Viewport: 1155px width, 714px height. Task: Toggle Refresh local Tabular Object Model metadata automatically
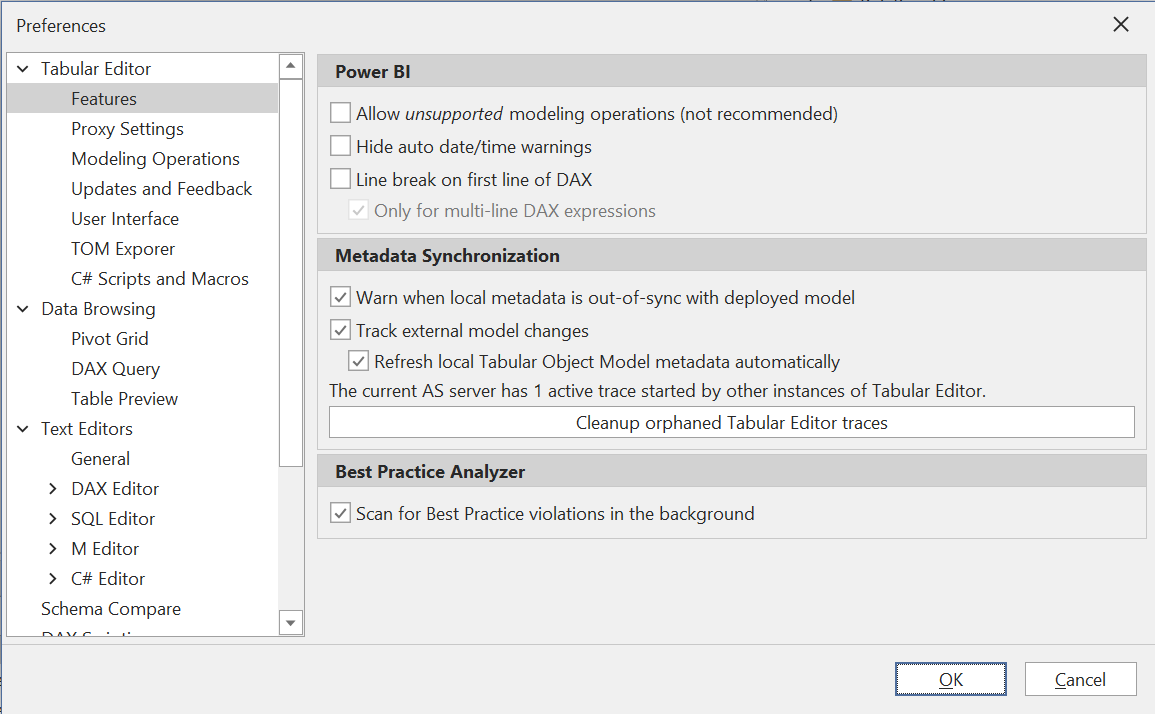pos(359,362)
